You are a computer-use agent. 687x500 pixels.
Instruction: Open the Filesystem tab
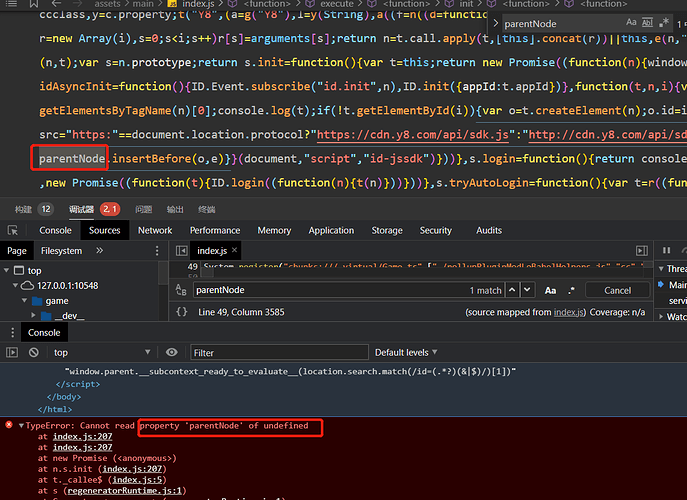tap(61, 251)
